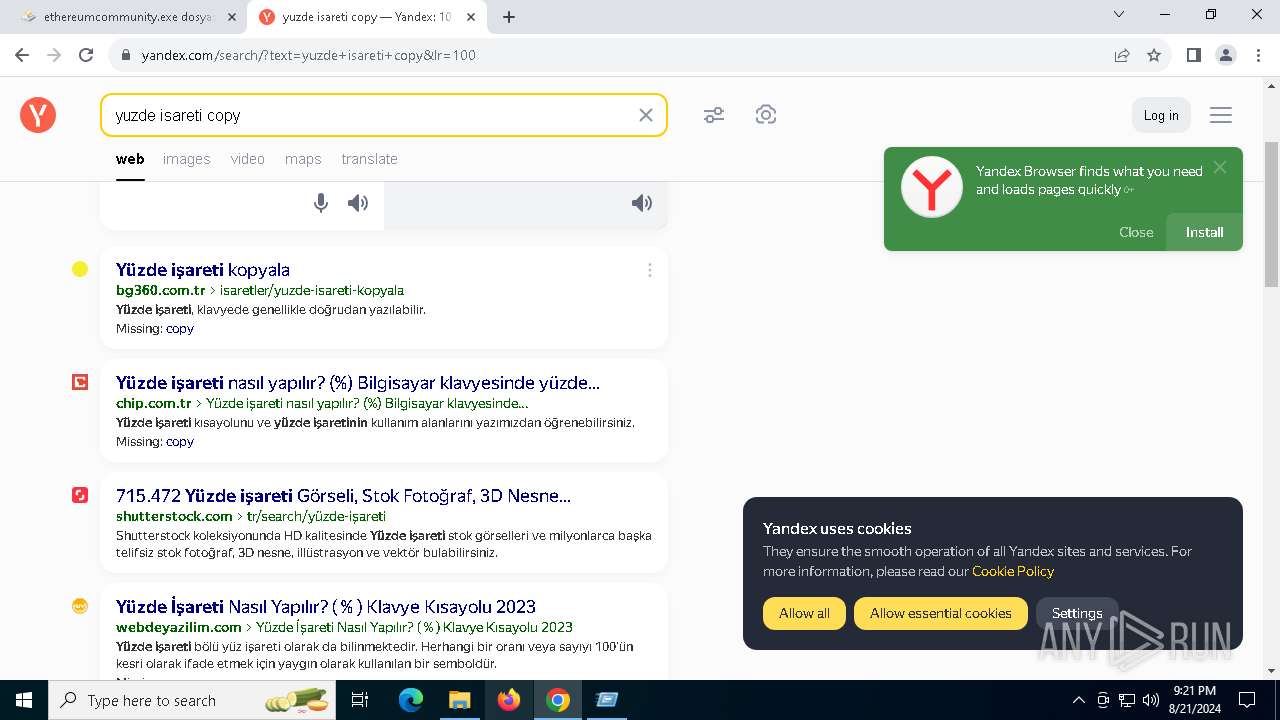Open the Cookie Policy link
Viewport: 1280px width, 720px height.
coord(1013,571)
